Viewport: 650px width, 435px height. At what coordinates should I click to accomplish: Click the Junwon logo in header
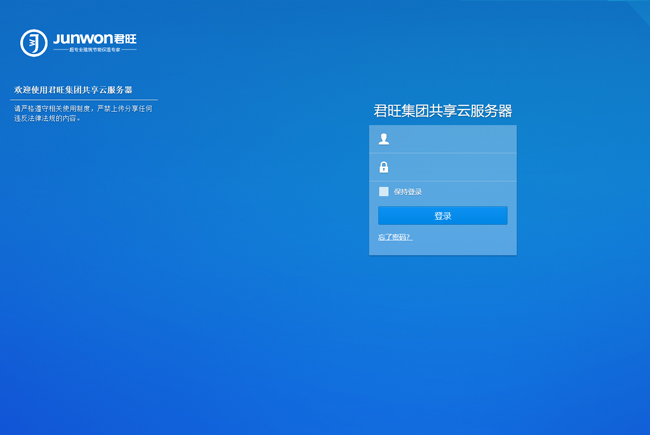click(78, 43)
